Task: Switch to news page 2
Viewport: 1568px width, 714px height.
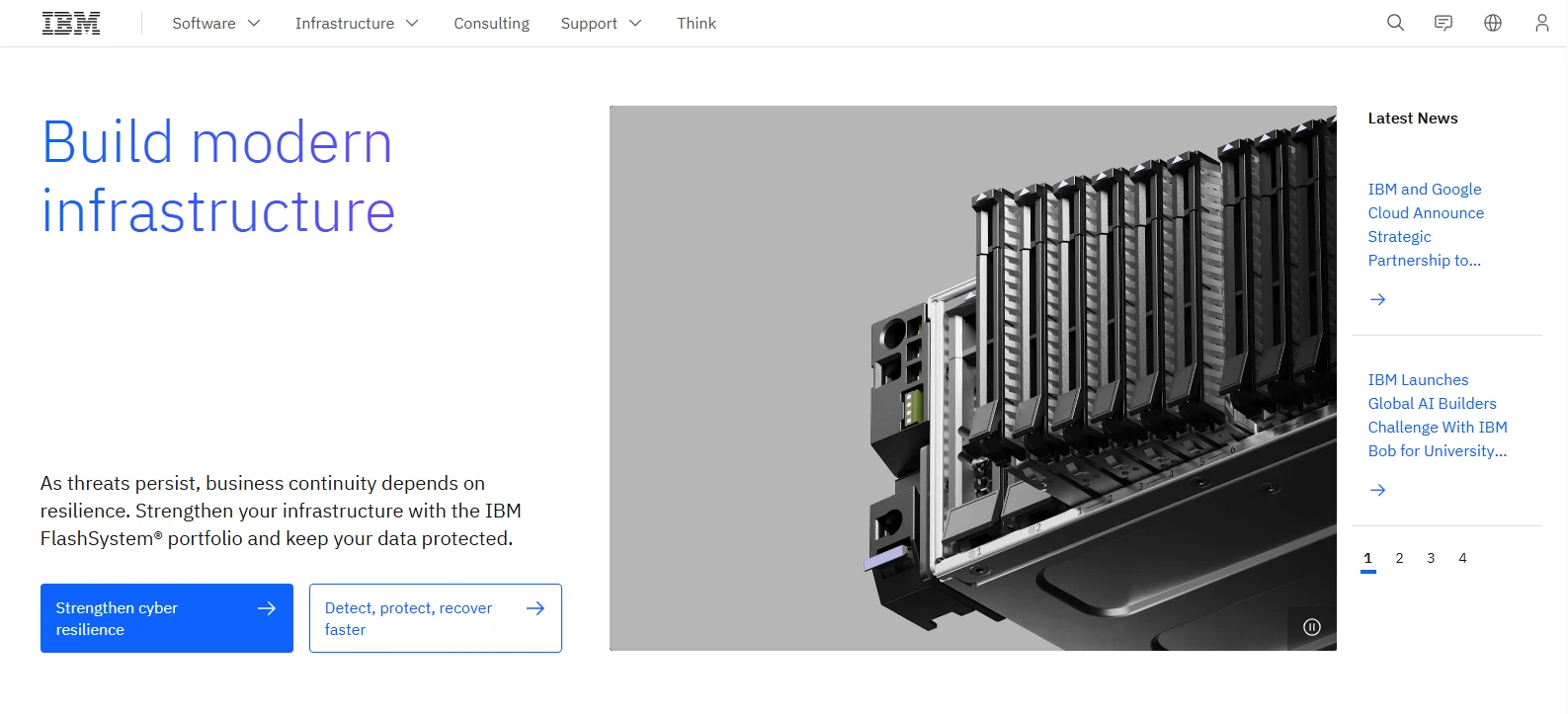Action: (1399, 559)
